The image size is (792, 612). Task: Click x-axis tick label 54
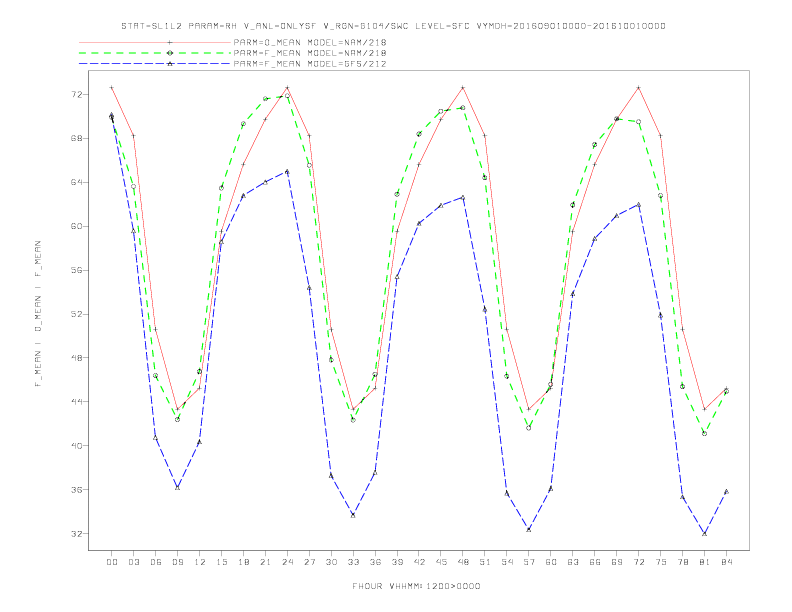click(x=507, y=562)
